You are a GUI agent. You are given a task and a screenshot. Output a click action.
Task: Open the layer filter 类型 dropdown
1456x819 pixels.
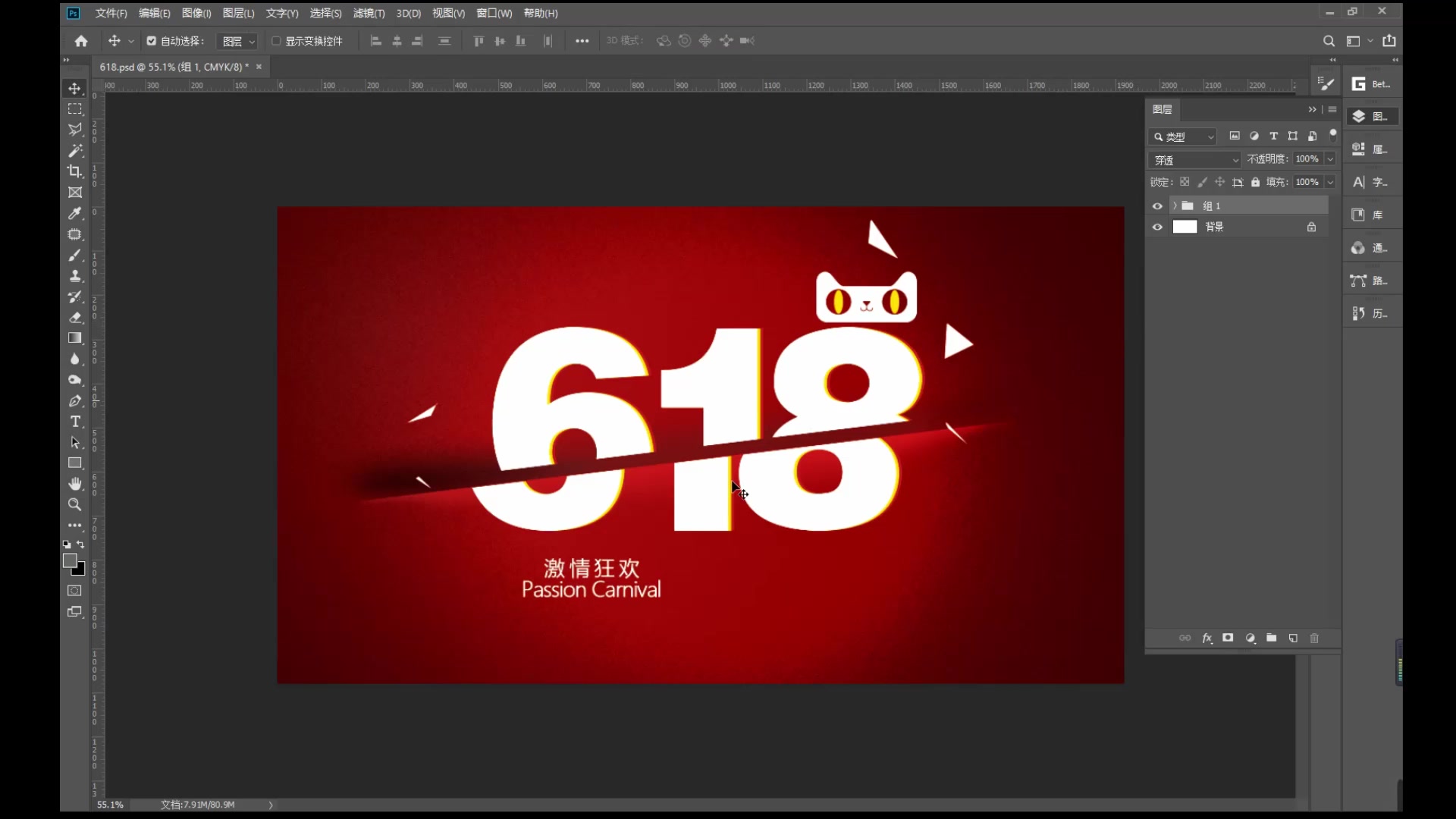click(1184, 137)
